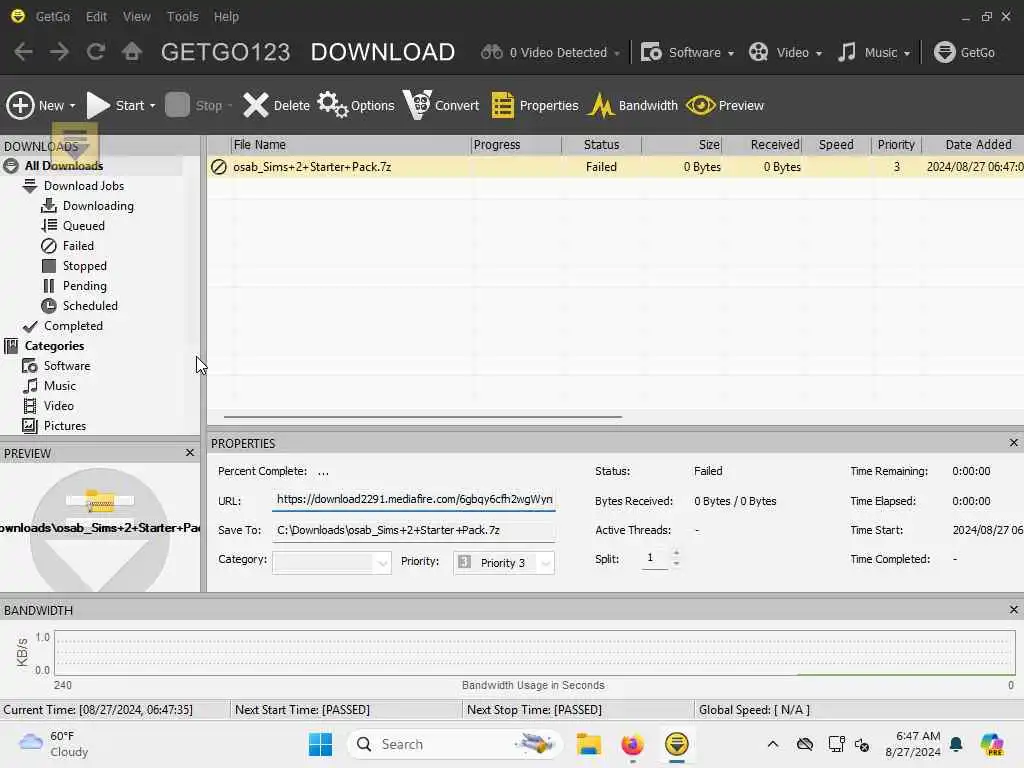
Task: Go back with the left arrow
Action: click(23, 52)
